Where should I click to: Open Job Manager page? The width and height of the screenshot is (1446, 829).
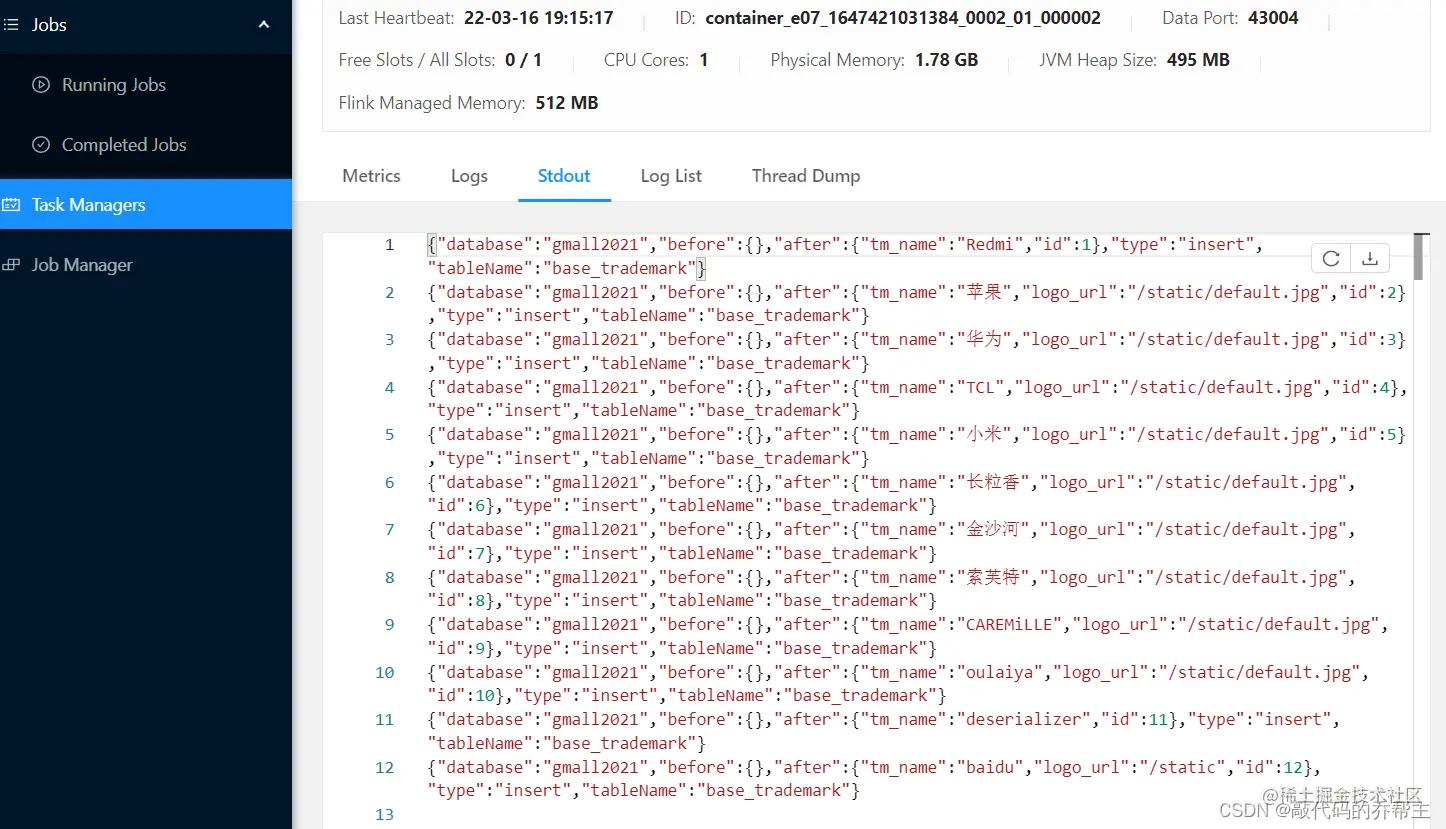click(x=82, y=265)
